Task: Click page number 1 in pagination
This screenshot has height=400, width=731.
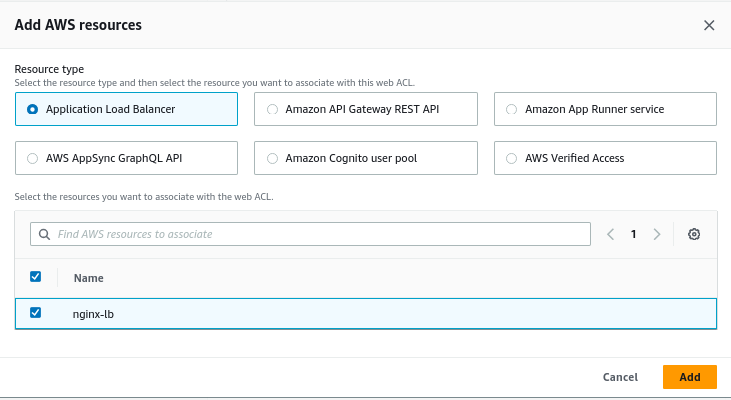Action: (x=633, y=234)
